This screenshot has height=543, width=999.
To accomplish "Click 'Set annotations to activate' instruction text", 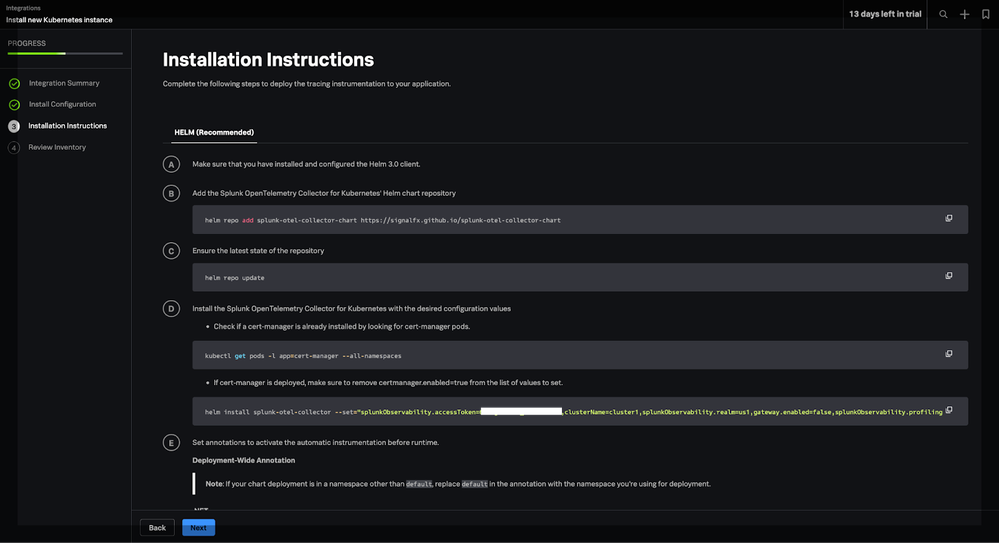I will (315, 442).
